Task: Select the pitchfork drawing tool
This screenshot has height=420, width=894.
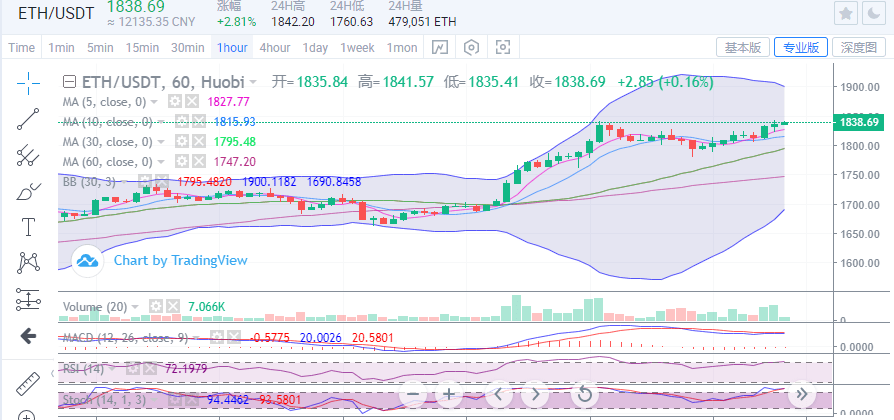Action: (27, 154)
